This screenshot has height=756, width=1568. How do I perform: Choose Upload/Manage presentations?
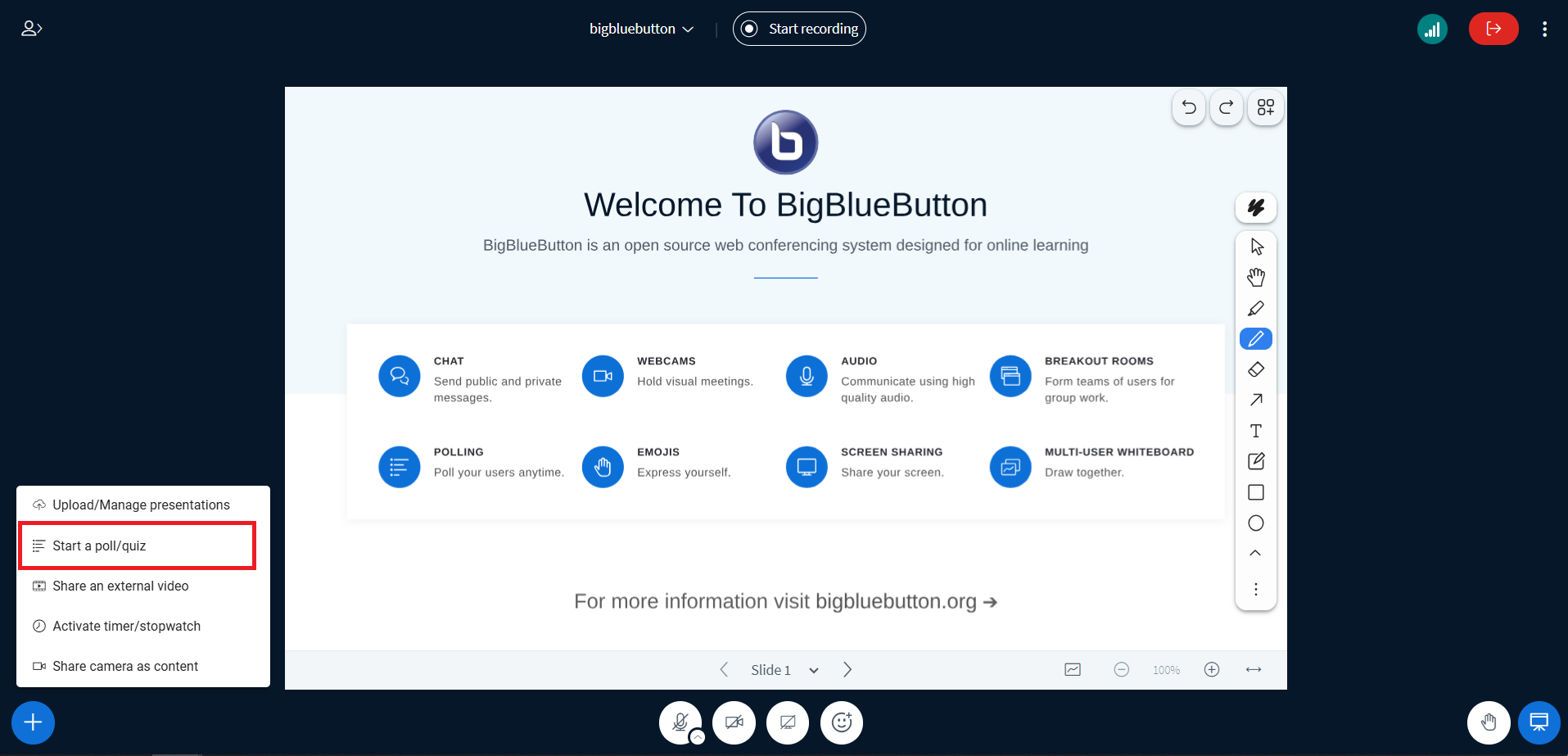tap(143, 505)
